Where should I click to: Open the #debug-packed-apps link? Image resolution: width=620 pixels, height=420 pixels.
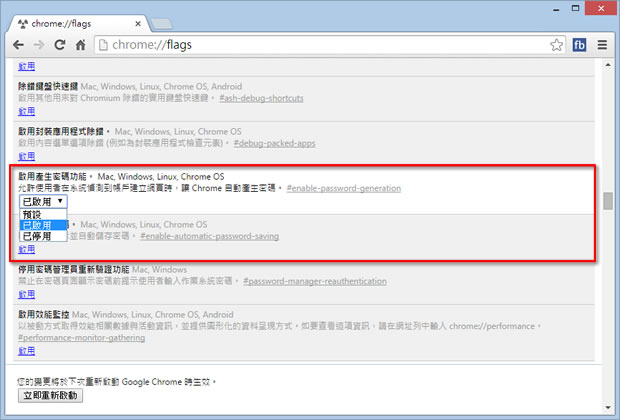274,143
